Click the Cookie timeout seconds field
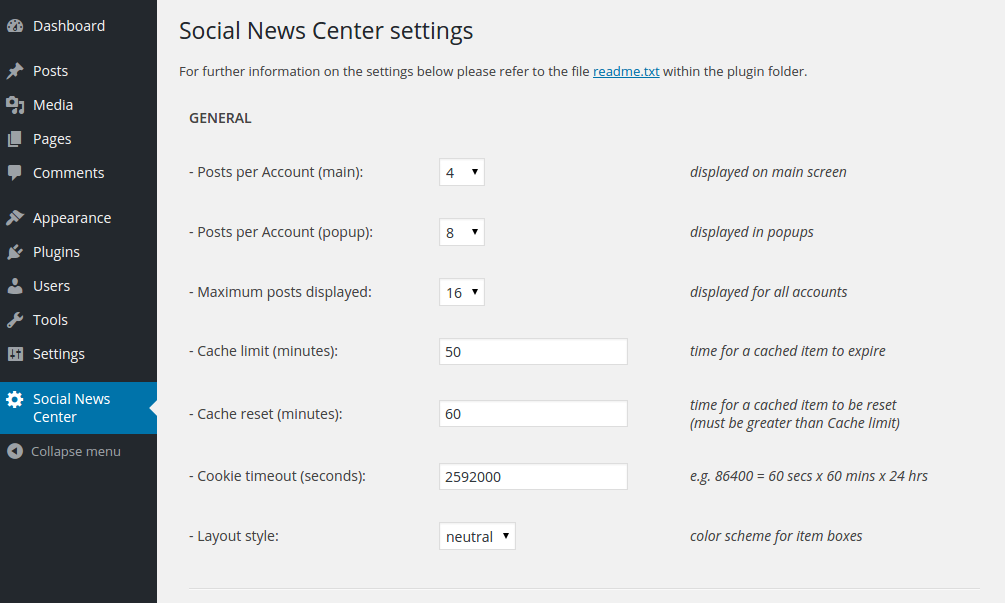The image size is (1005, 603). click(x=533, y=477)
